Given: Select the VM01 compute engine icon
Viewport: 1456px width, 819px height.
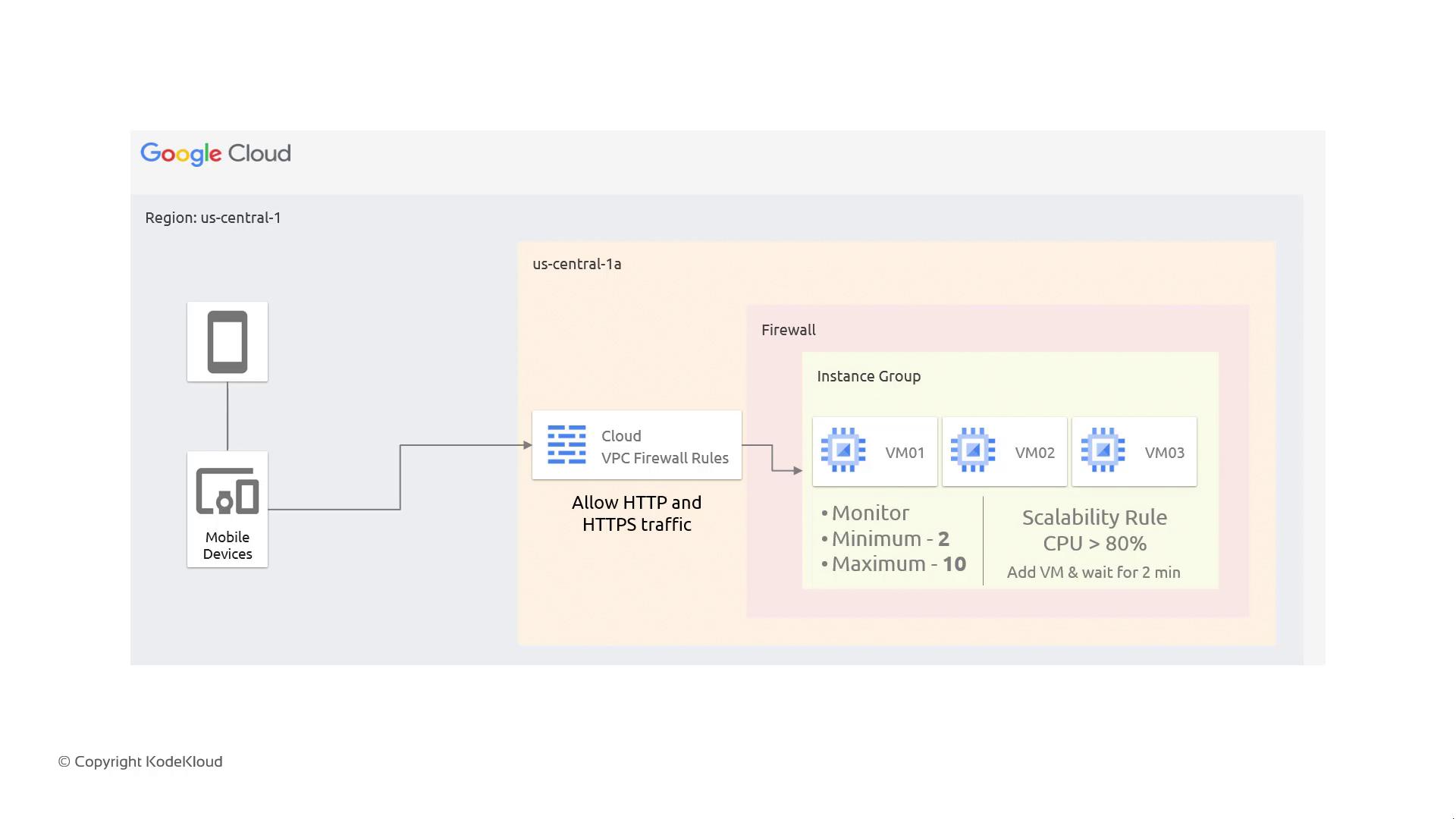Looking at the screenshot, I should coord(843,450).
